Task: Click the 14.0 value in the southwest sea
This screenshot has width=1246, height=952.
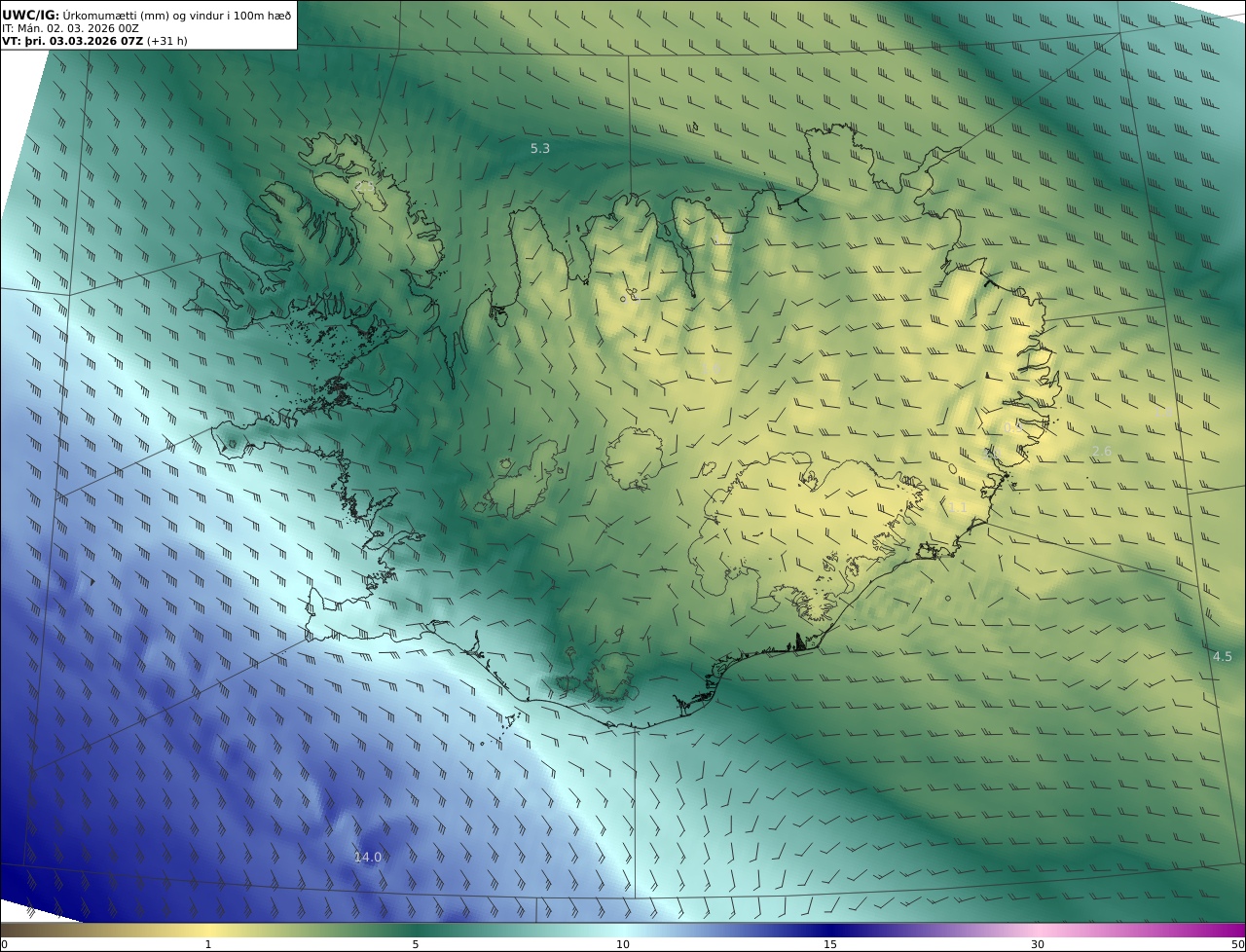Action: pos(367,857)
